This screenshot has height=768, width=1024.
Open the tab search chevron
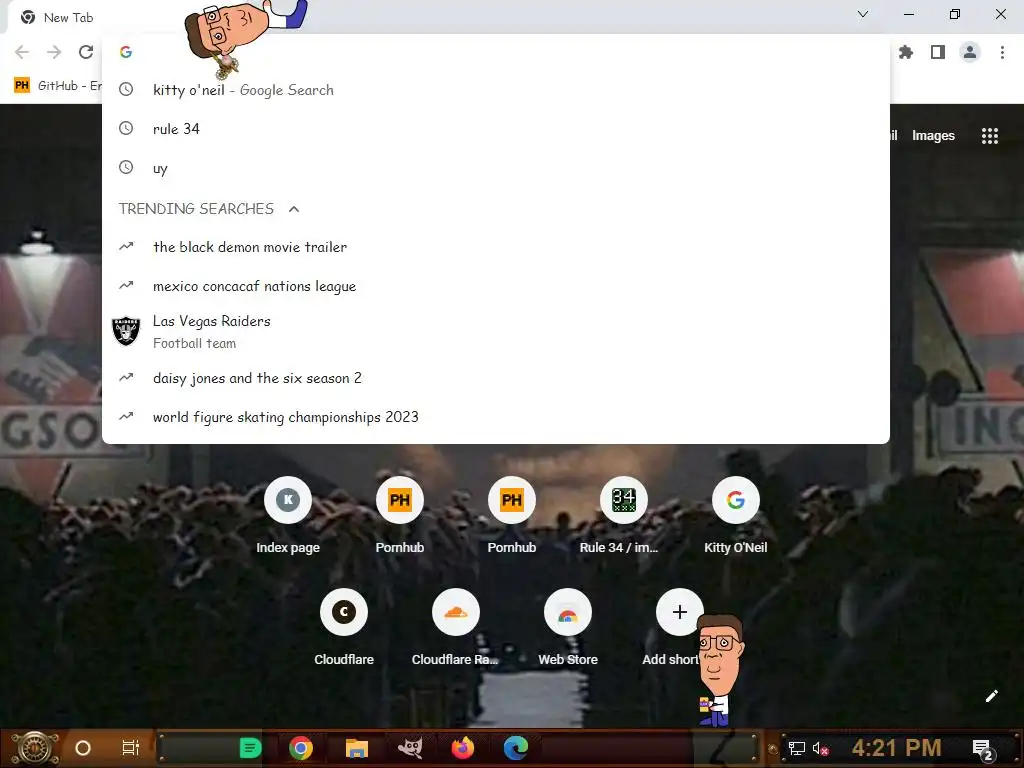(x=863, y=14)
